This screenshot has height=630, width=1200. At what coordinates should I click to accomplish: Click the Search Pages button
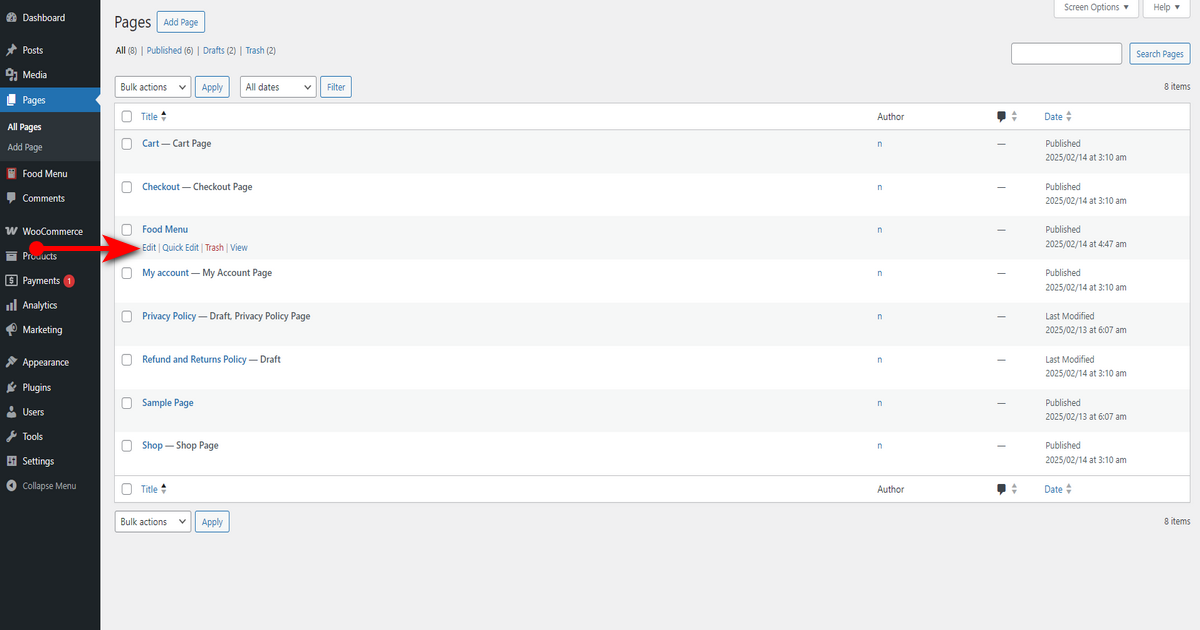[1160, 54]
